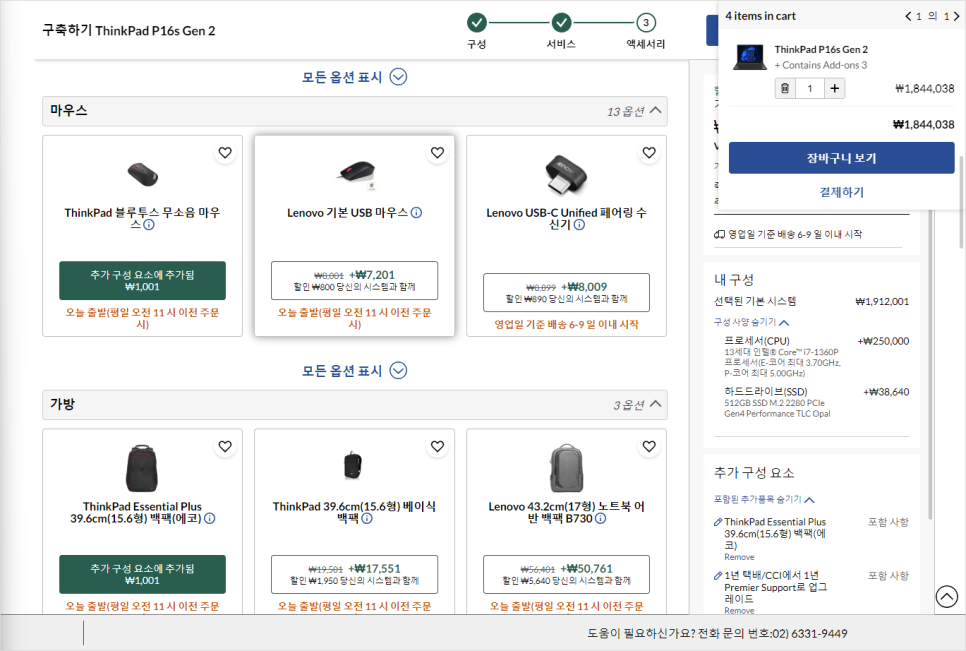Open info for Lenovo basic USB mouse
The height and width of the screenshot is (651, 966).
416,212
